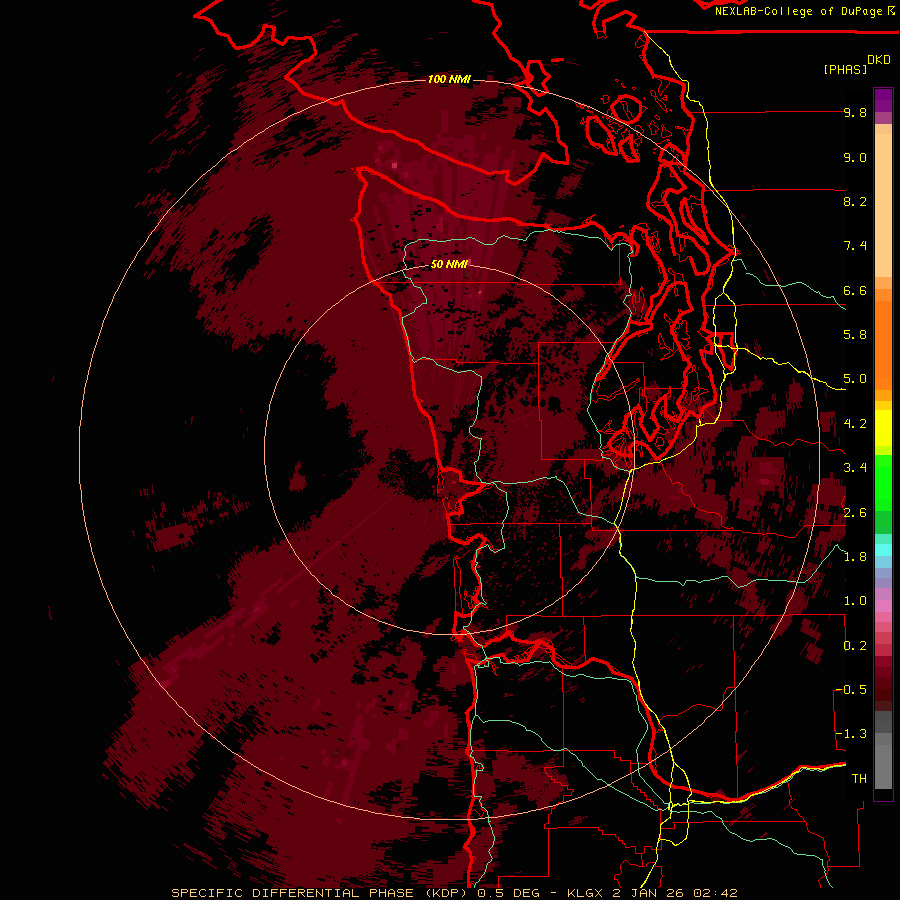The width and height of the screenshot is (900, 900).
Task: Pick the pink segment of color bar
Action: click(x=883, y=606)
